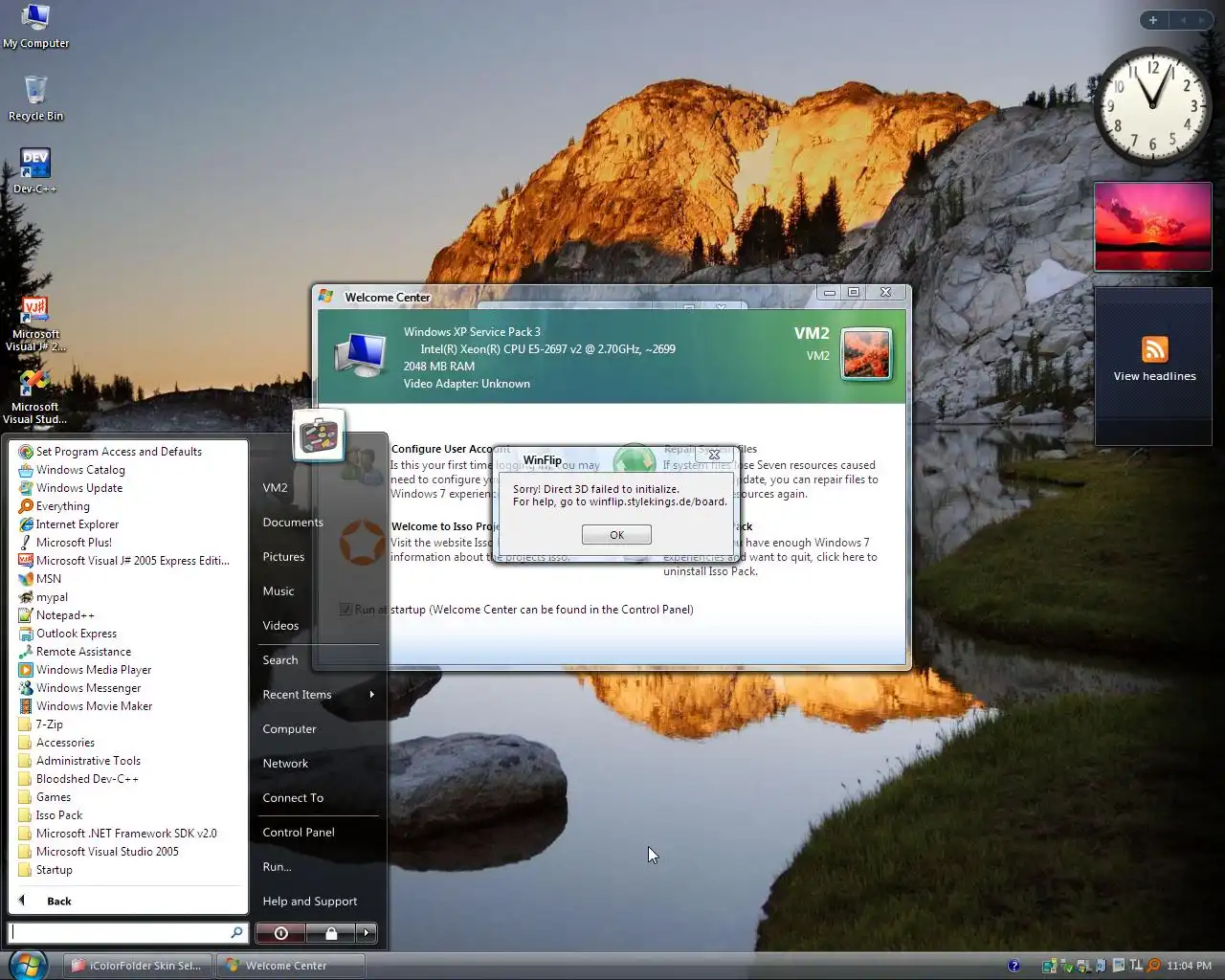Launch Dev-C++ from the desktop
The width and height of the screenshot is (1225, 980).
click(35, 171)
